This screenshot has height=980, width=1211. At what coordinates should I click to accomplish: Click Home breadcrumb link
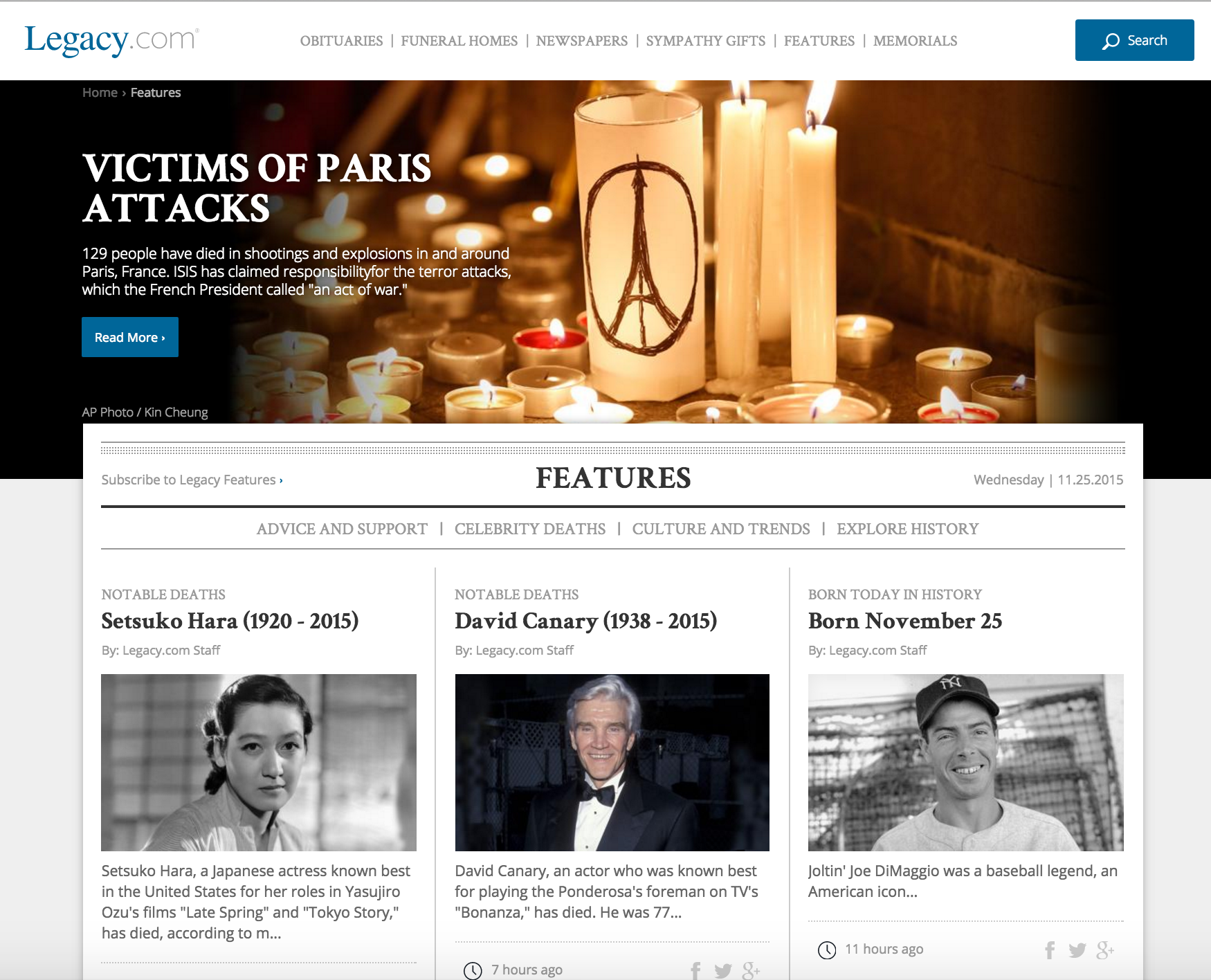100,93
